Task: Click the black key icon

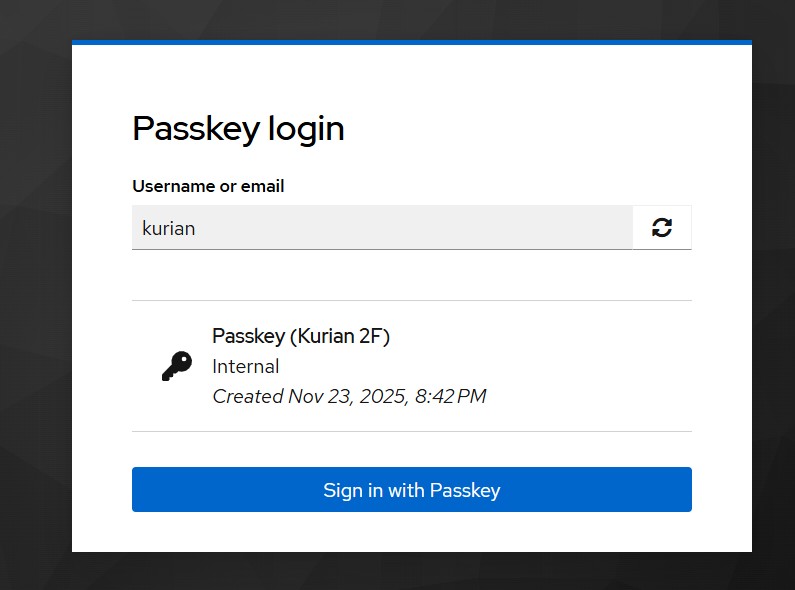Action: click(x=176, y=367)
